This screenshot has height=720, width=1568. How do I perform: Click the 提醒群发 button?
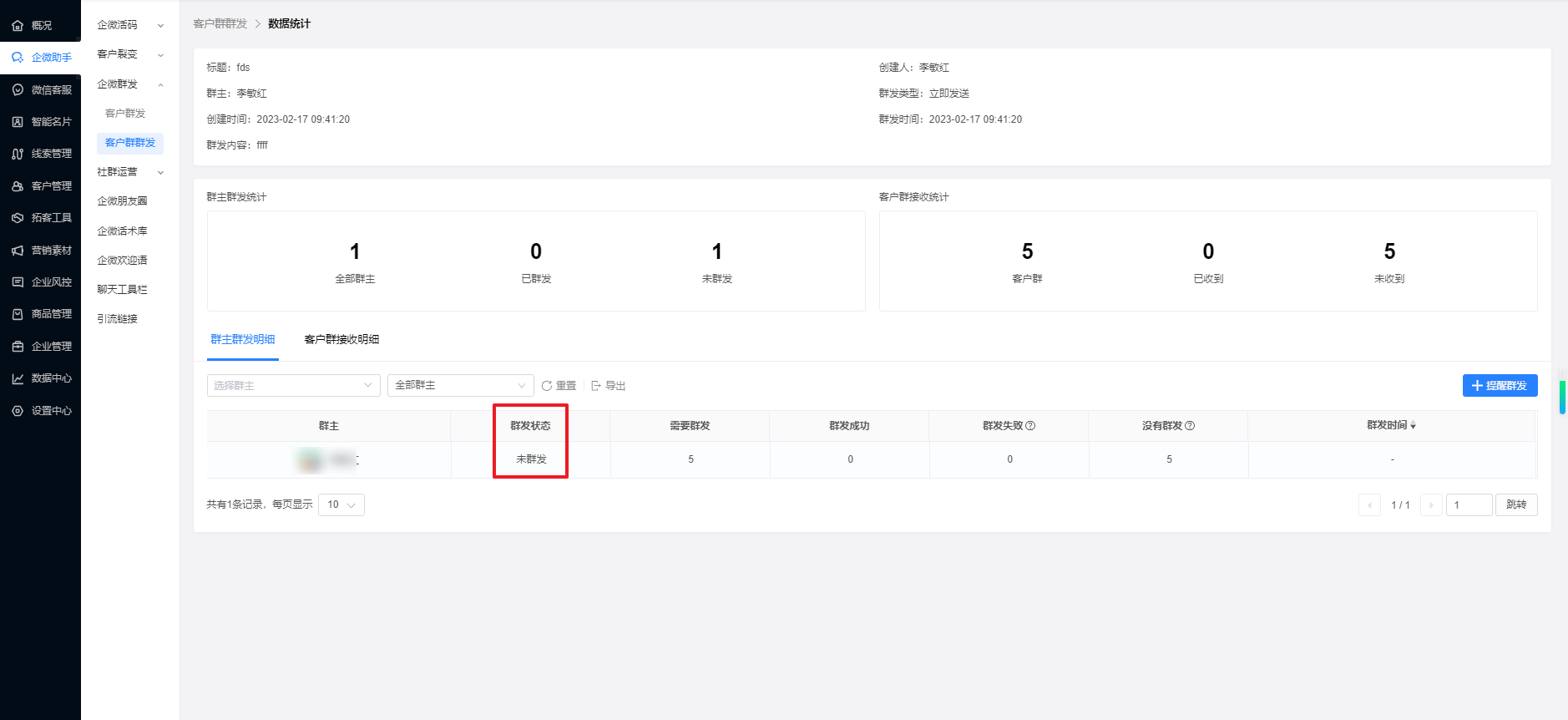pyautogui.click(x=1500, y=385)
